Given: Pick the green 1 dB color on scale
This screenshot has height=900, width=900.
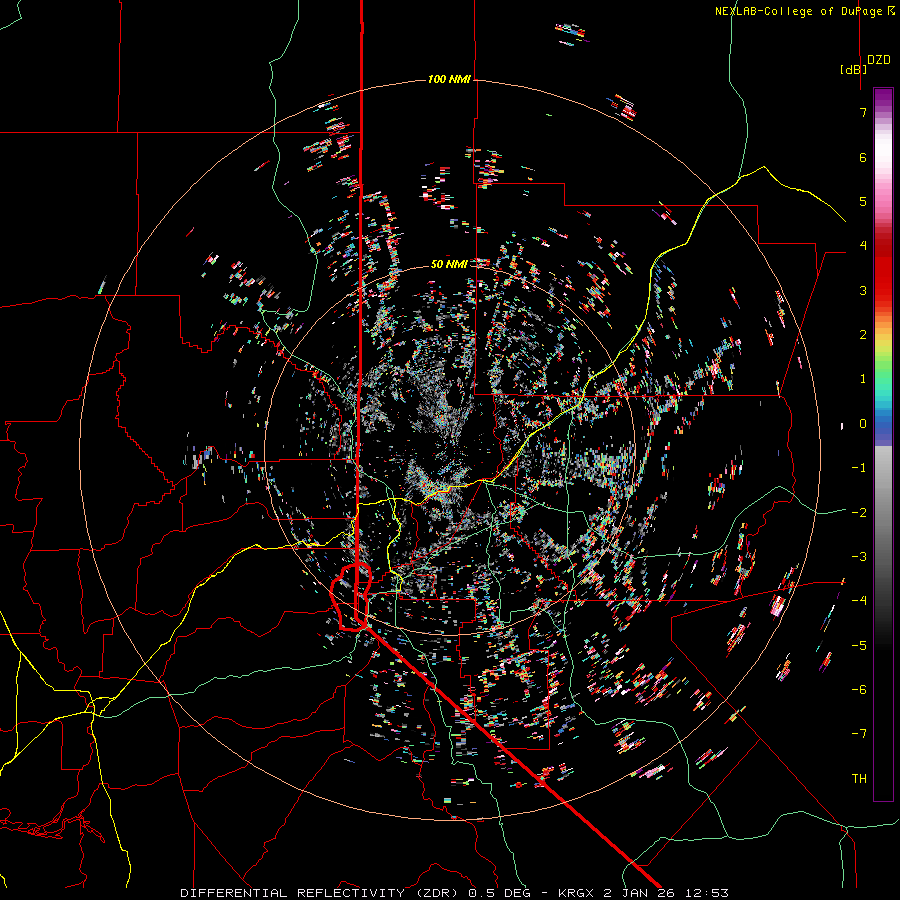Looking at the screenshot, I should [883, 379].
